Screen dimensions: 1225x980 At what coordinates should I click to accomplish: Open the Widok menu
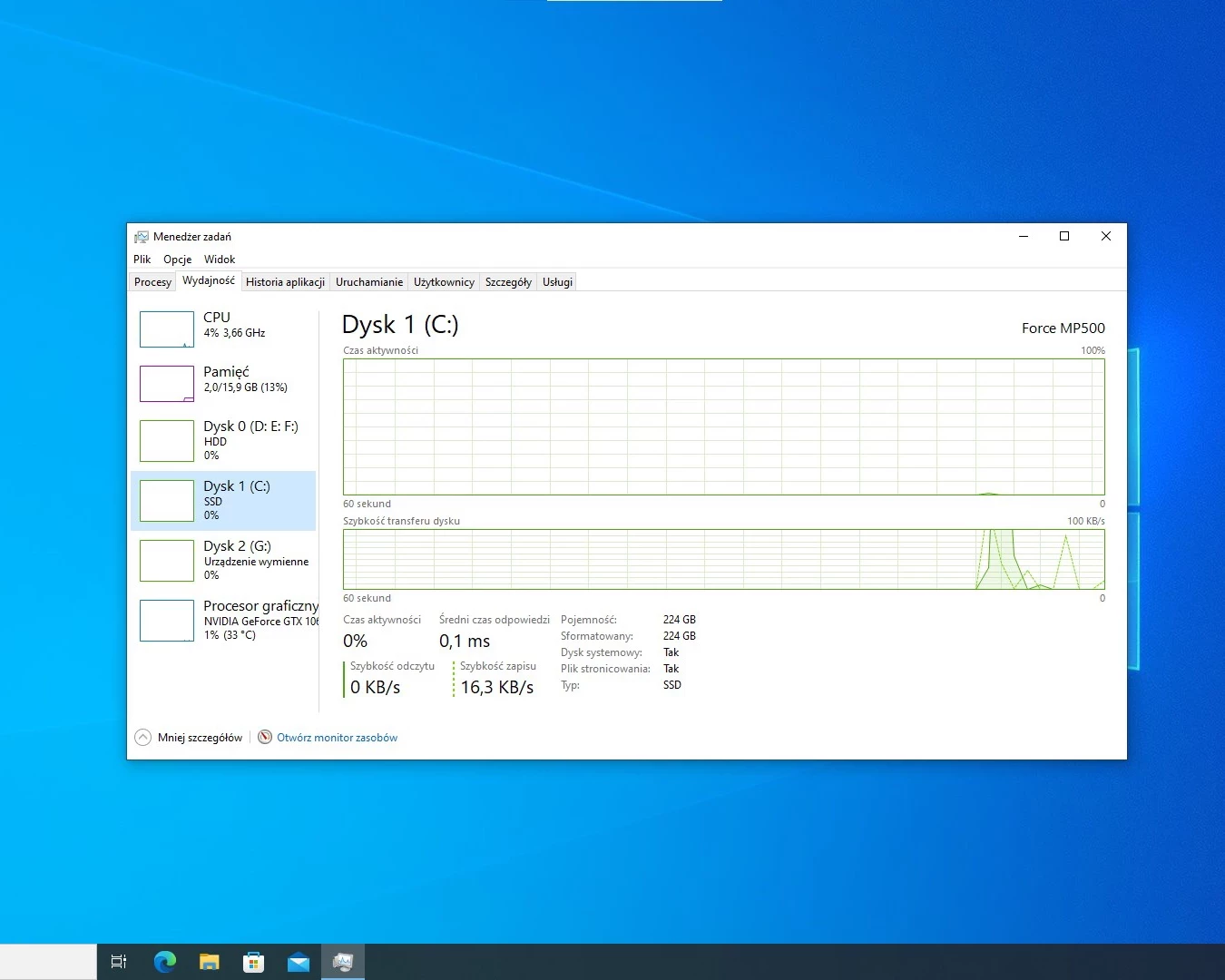point(220,260)
